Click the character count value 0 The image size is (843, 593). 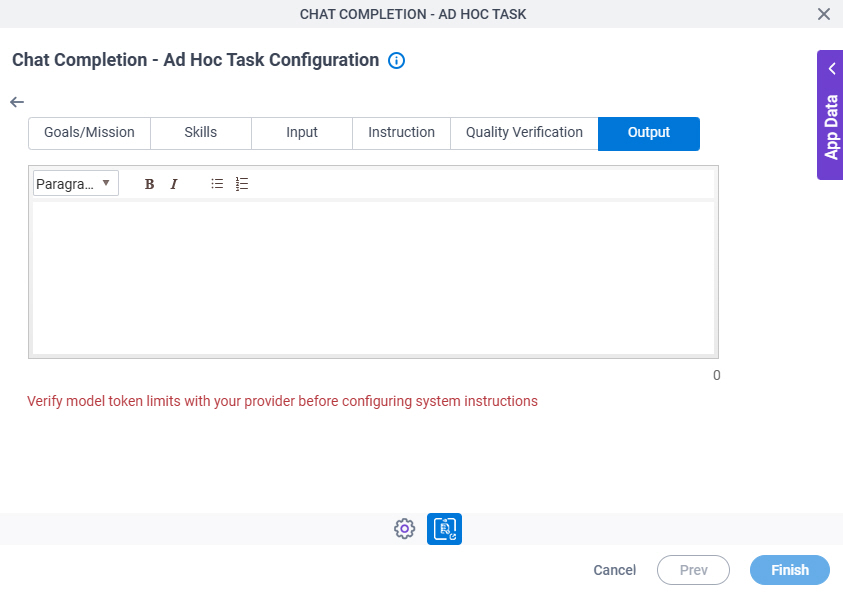717,375
